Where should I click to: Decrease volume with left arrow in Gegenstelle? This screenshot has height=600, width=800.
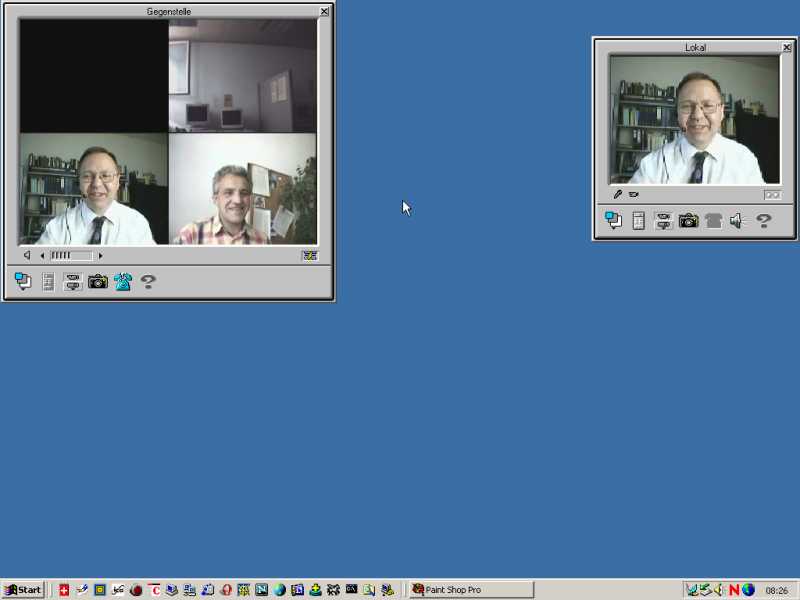click(42, 256)
